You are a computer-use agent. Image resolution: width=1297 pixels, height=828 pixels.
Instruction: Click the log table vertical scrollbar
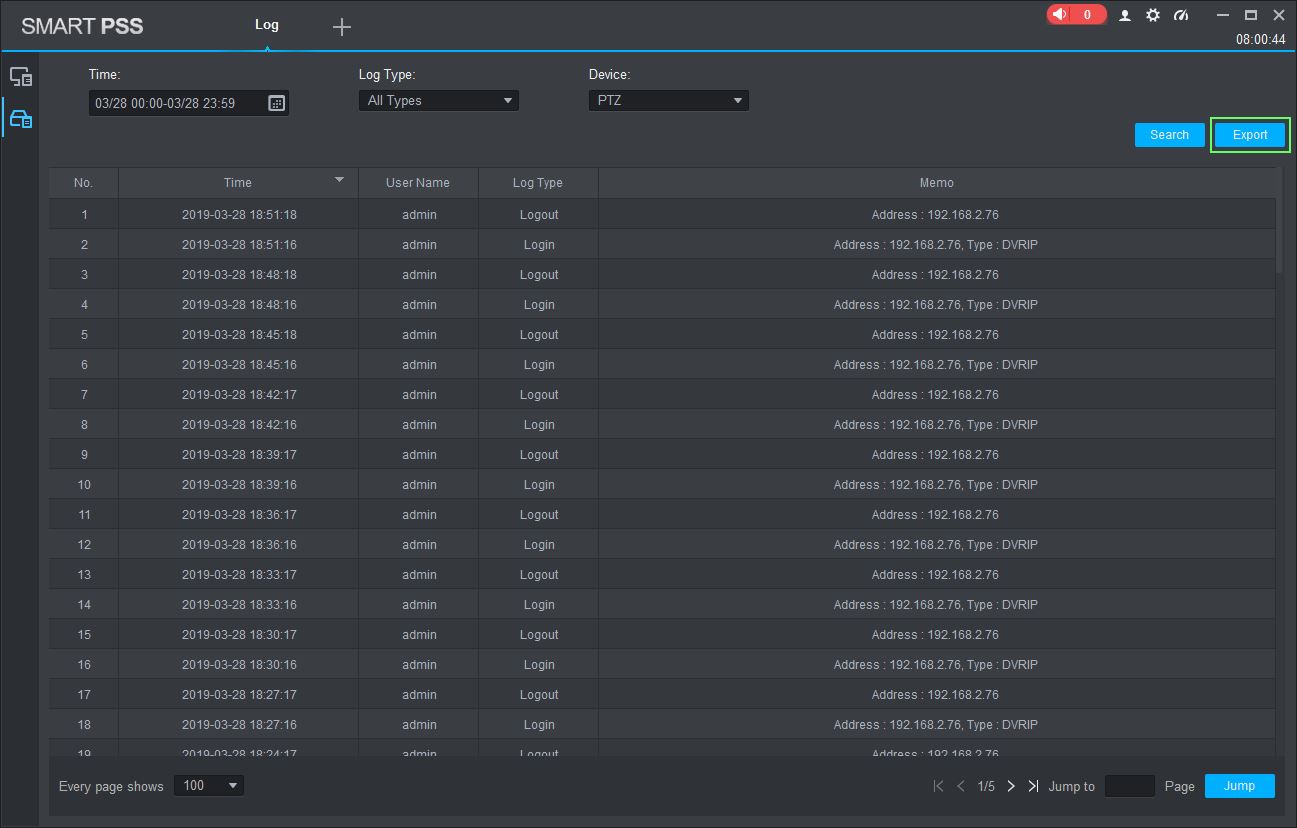(1279, 220)
